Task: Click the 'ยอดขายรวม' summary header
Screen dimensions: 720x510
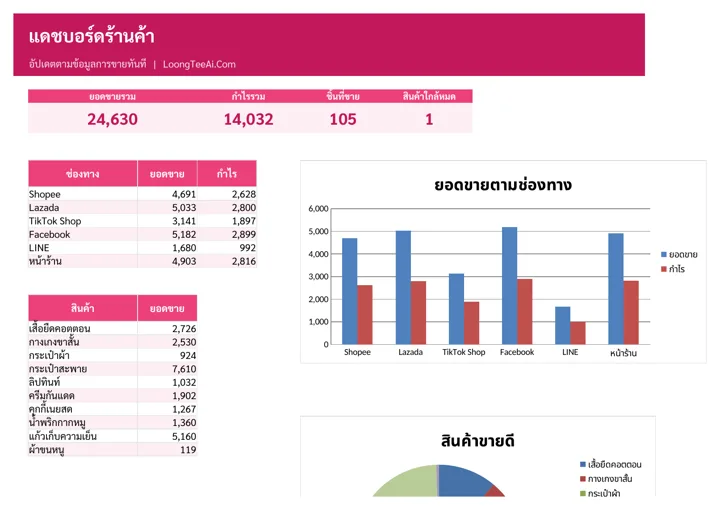Action: click(x=112, y=96)
